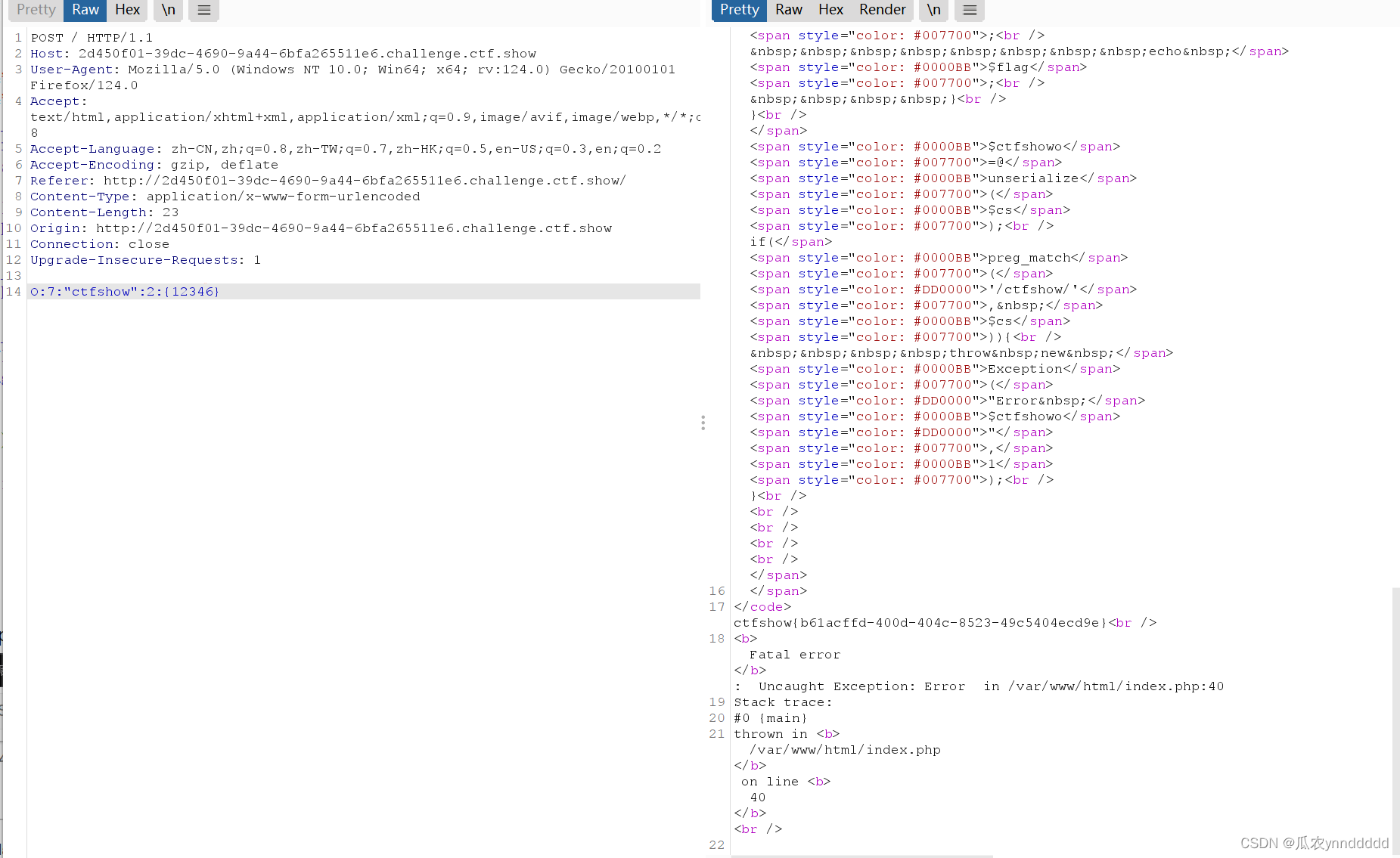Viewport: 1400px width, 858px height.
Task: Click the Host header line in the request
Action: tap(283, 53)
